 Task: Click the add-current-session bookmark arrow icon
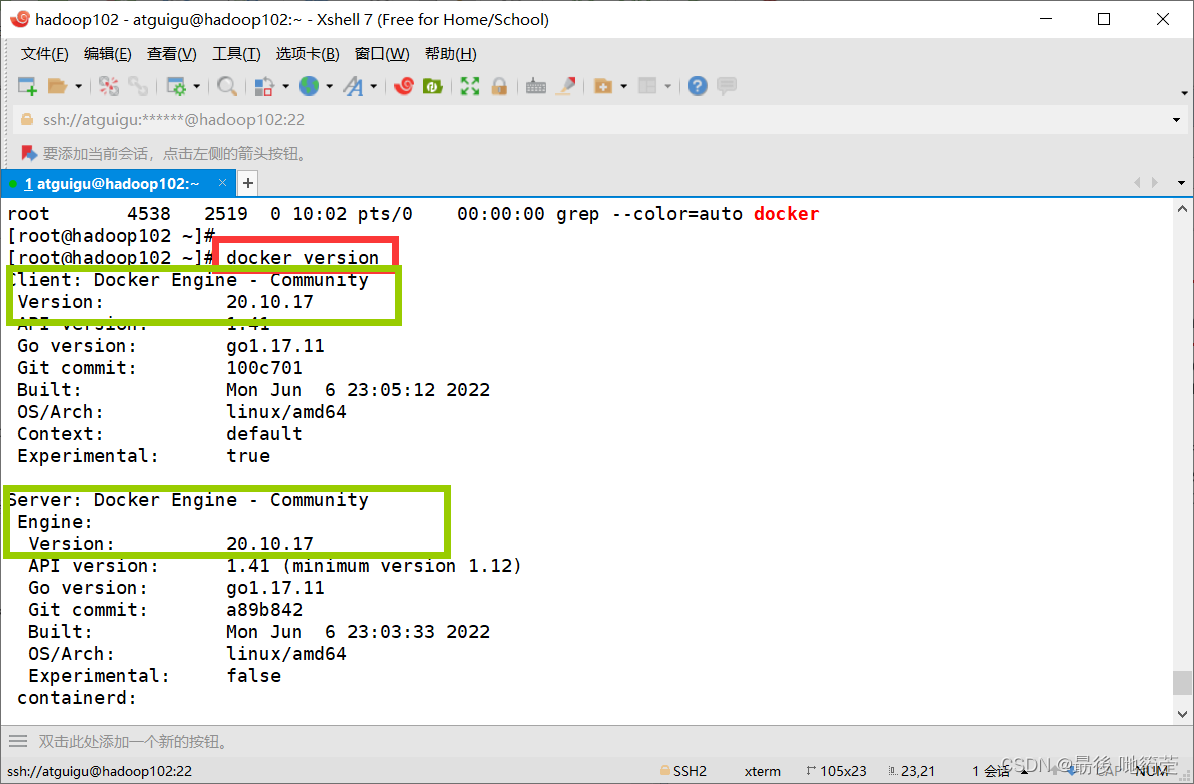pos(29,154)
